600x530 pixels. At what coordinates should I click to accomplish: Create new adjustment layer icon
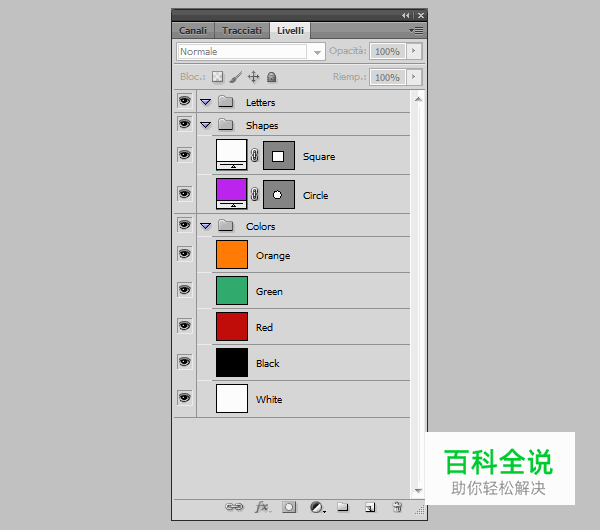317,507
